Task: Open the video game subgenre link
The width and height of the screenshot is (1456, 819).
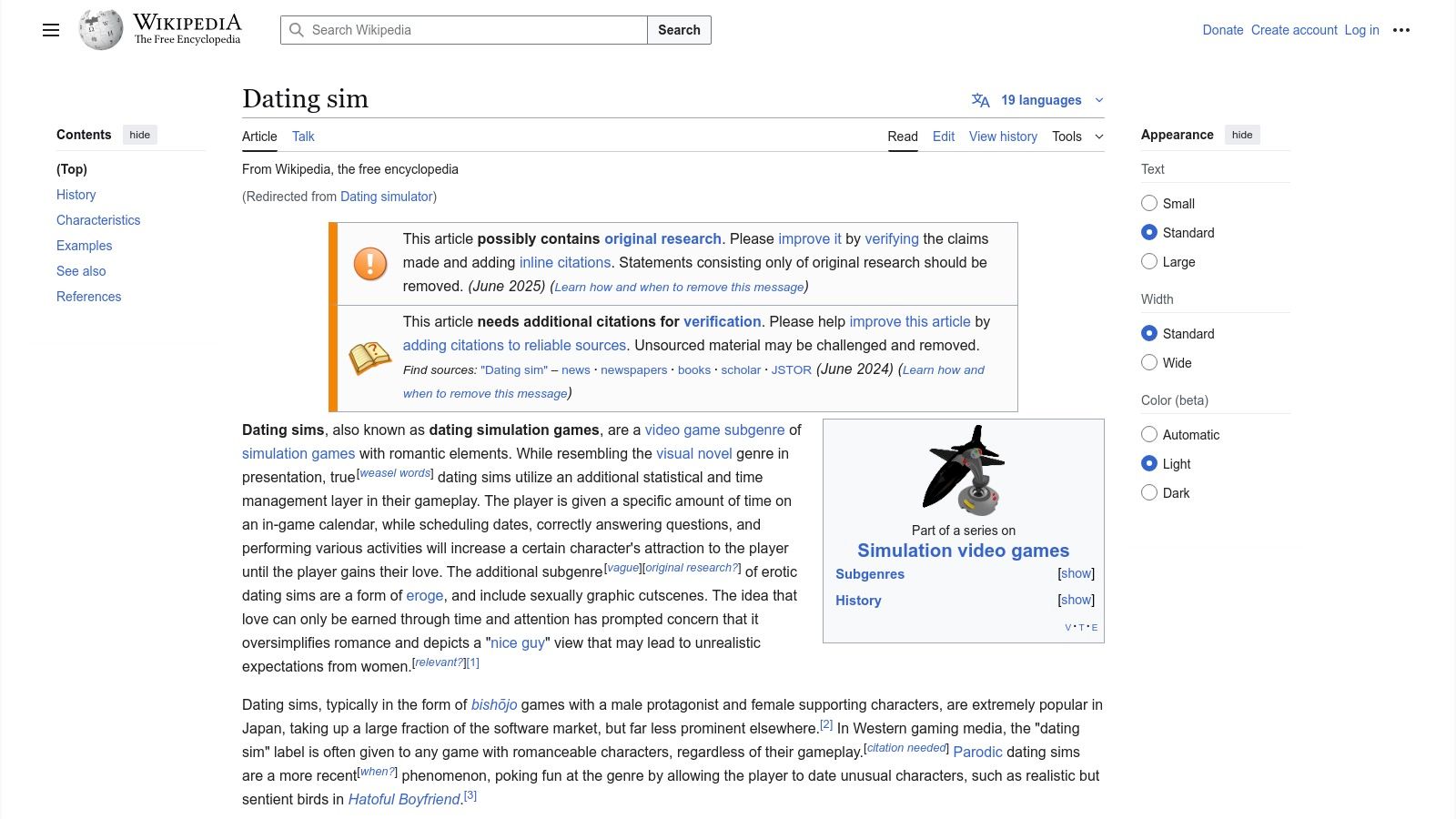Action: tap(714, 430)
